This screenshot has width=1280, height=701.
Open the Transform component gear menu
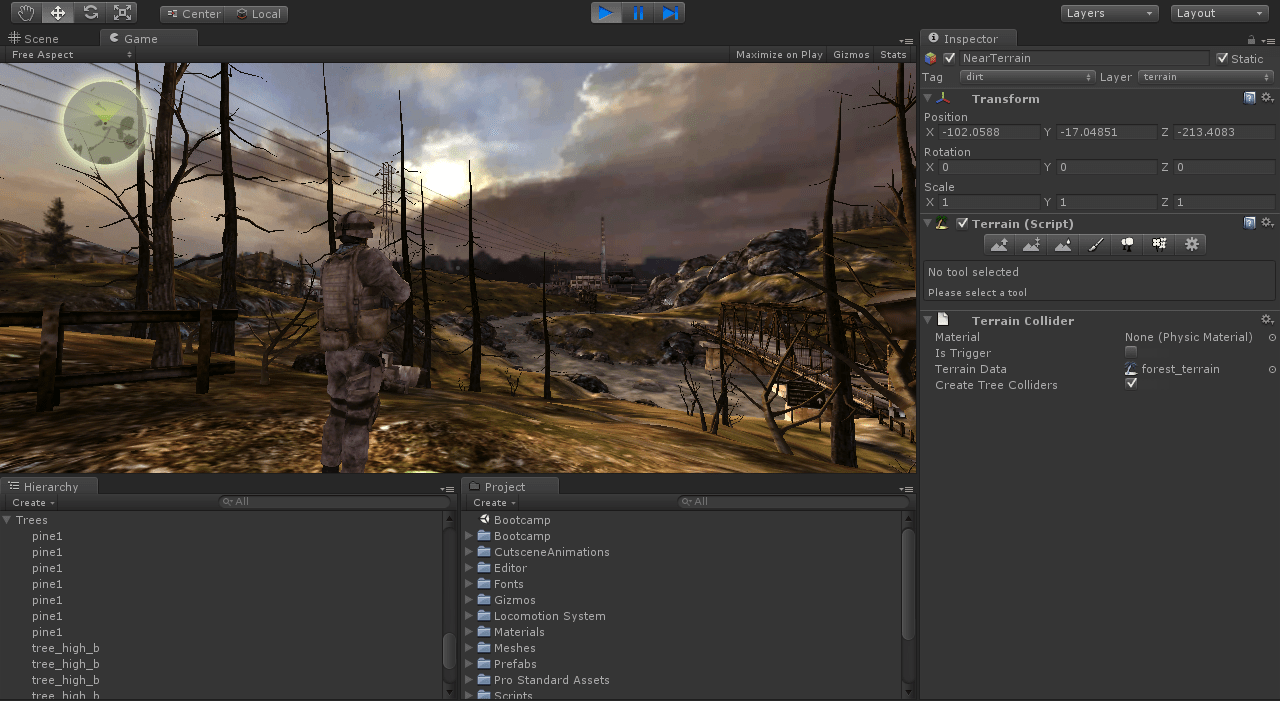tap(1267, 98)
